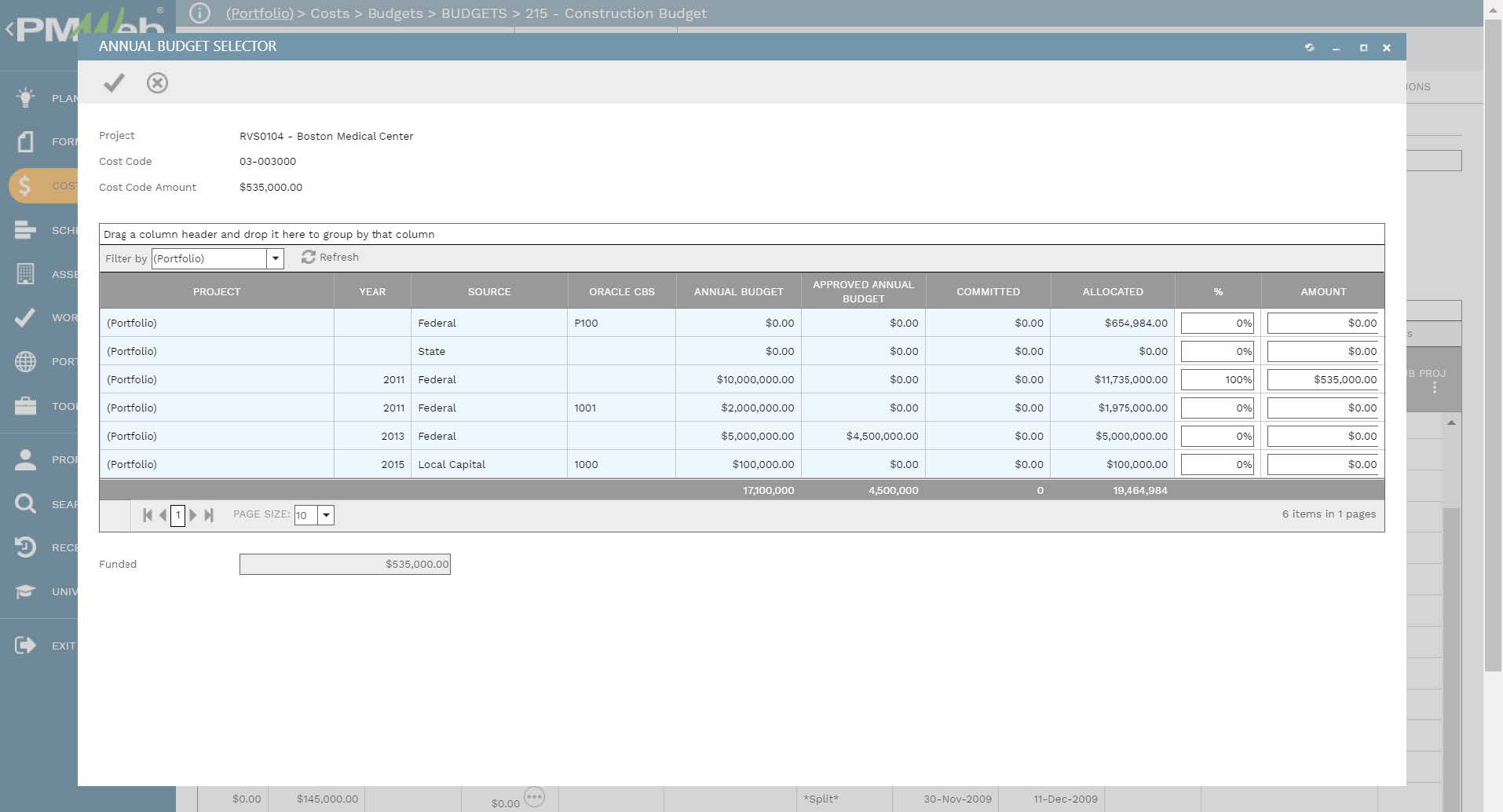The width and height of the screenshot is (1503, 812).
Task: Click the Exit icon in sidebar
Action: 25,646
